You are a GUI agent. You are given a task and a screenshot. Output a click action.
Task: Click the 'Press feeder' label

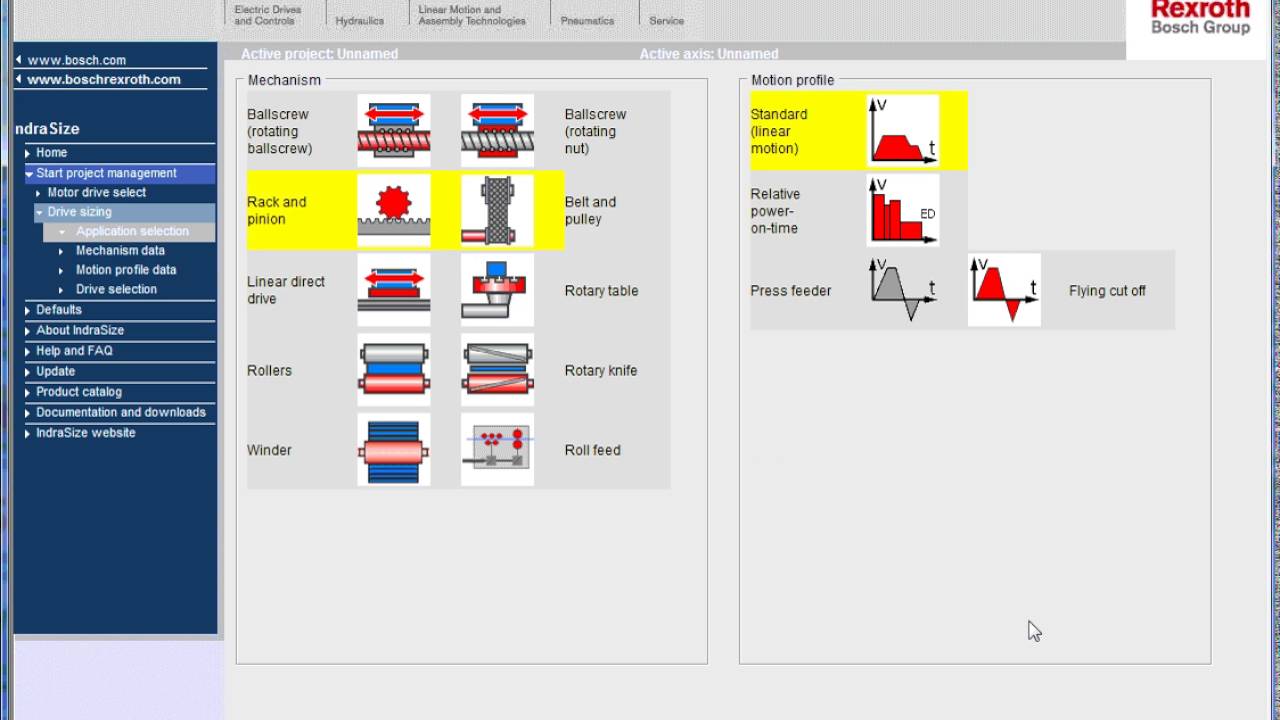[791, 291]
